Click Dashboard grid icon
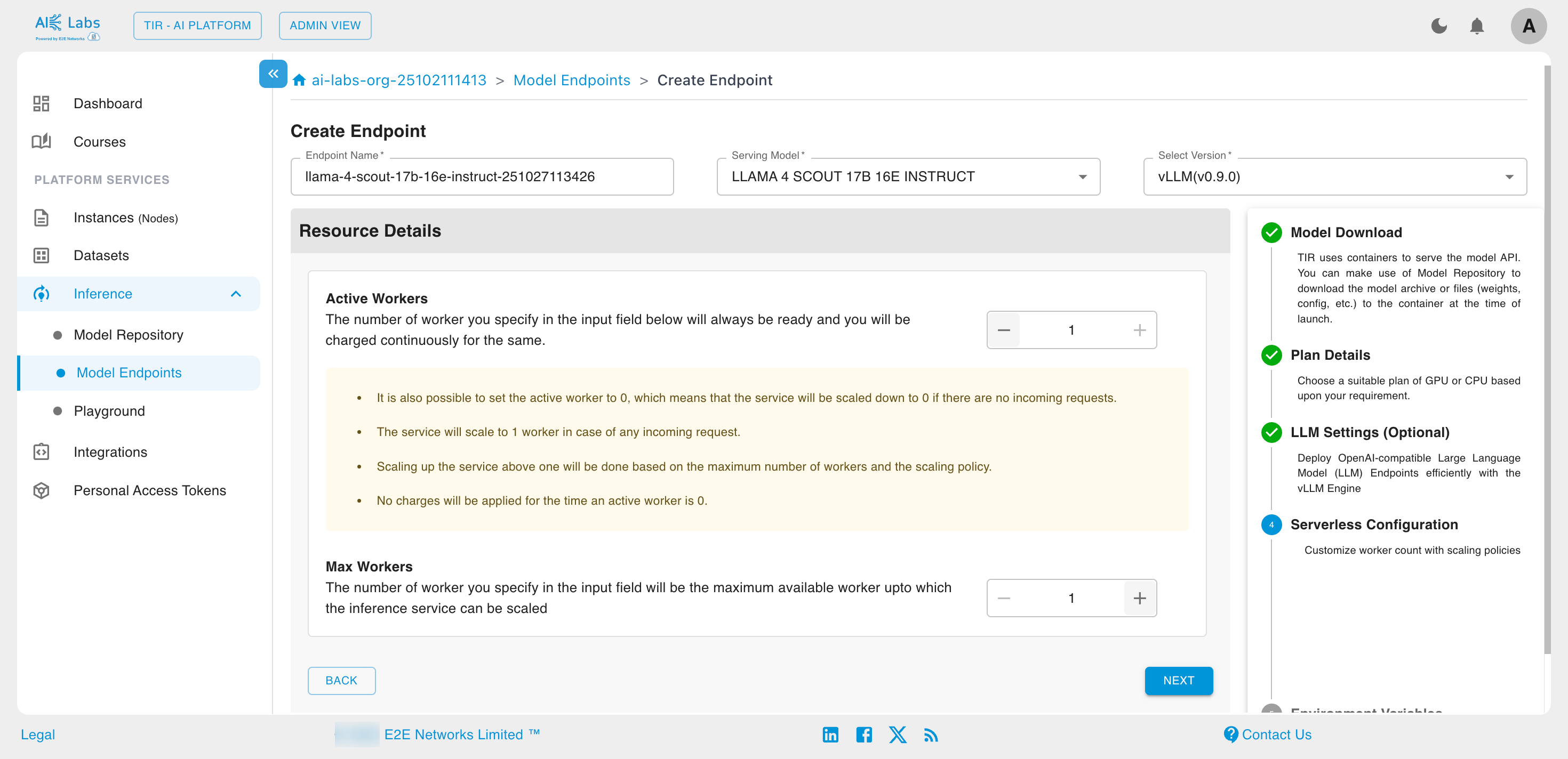 click(41, 103)
